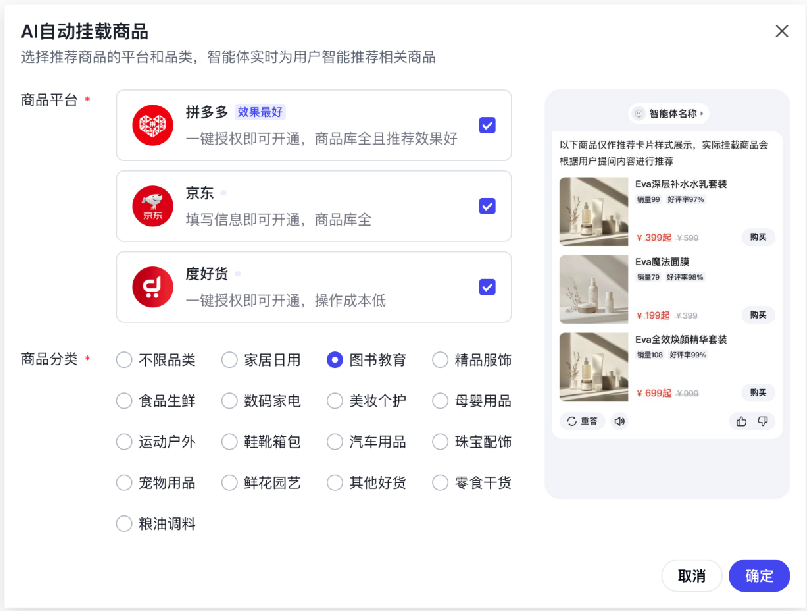
Task: Choose the 零食干货 radio
Action: point(440,483)
